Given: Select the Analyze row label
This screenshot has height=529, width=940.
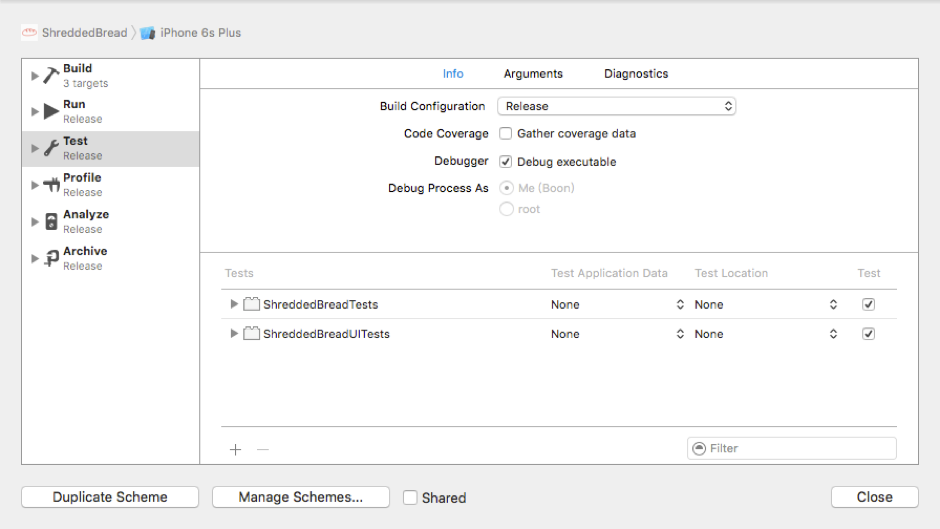Looking at the screenshot, I should (86, 214).
